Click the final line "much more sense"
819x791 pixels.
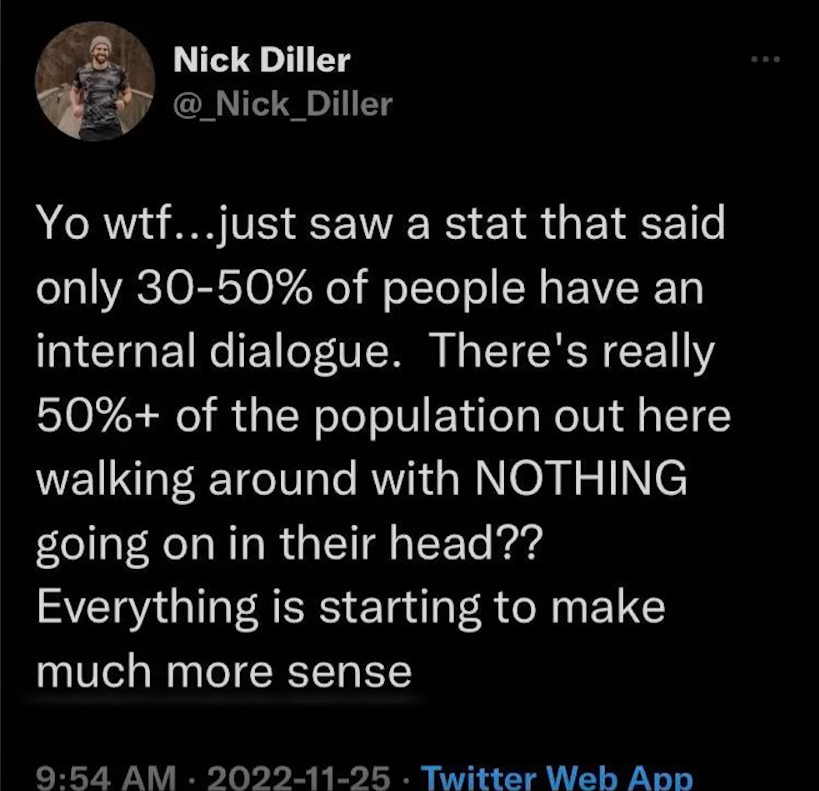tap(224, 673)
